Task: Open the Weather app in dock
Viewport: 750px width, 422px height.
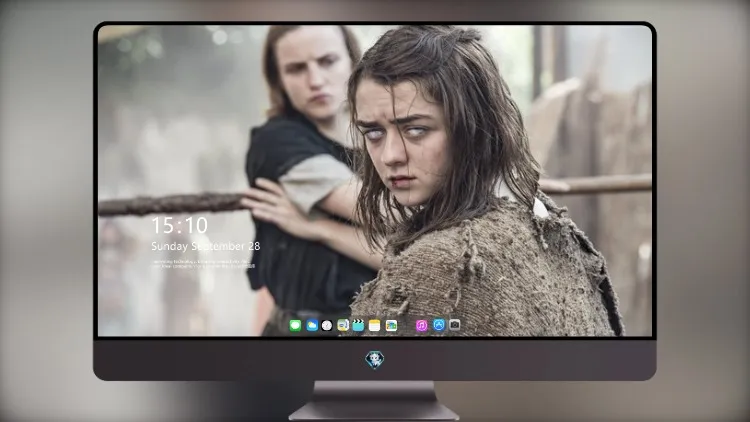Action: pos(311,325)
